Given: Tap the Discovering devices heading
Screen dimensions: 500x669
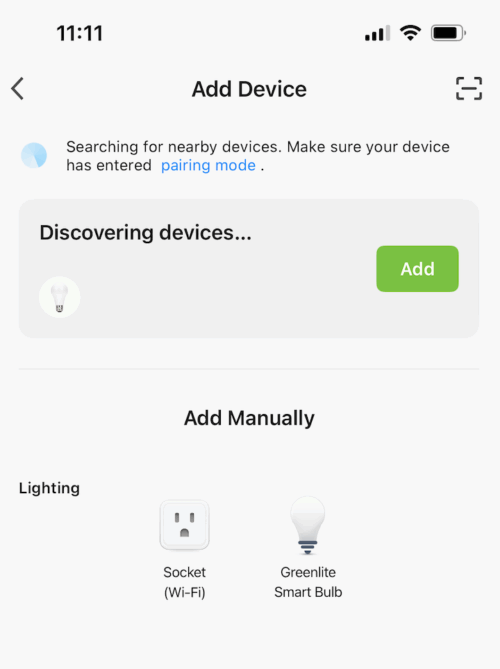Looking at the screenshot, I should coord(145,233).
